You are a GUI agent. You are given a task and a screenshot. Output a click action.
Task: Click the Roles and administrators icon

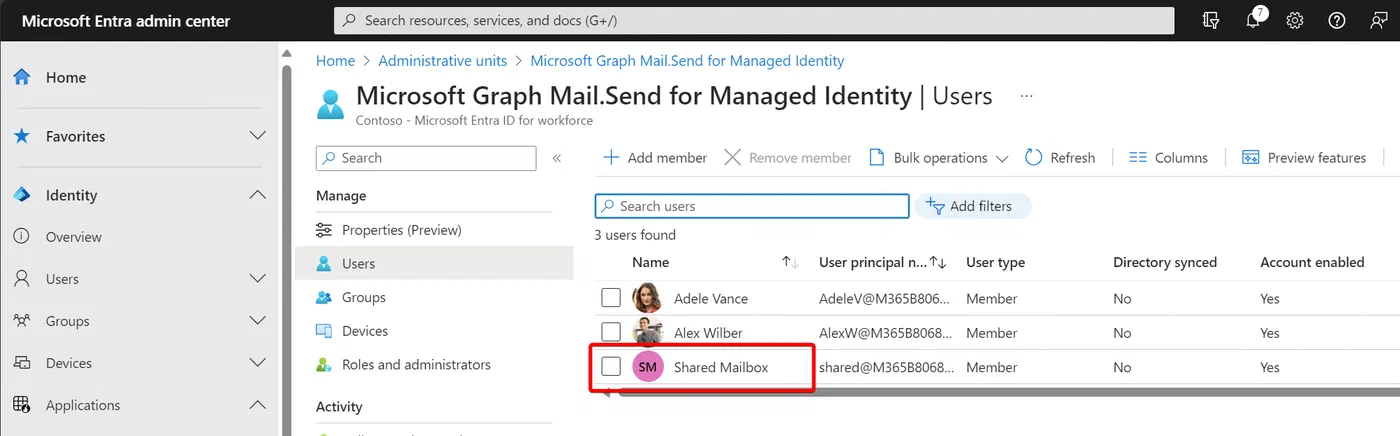point(324,365)
